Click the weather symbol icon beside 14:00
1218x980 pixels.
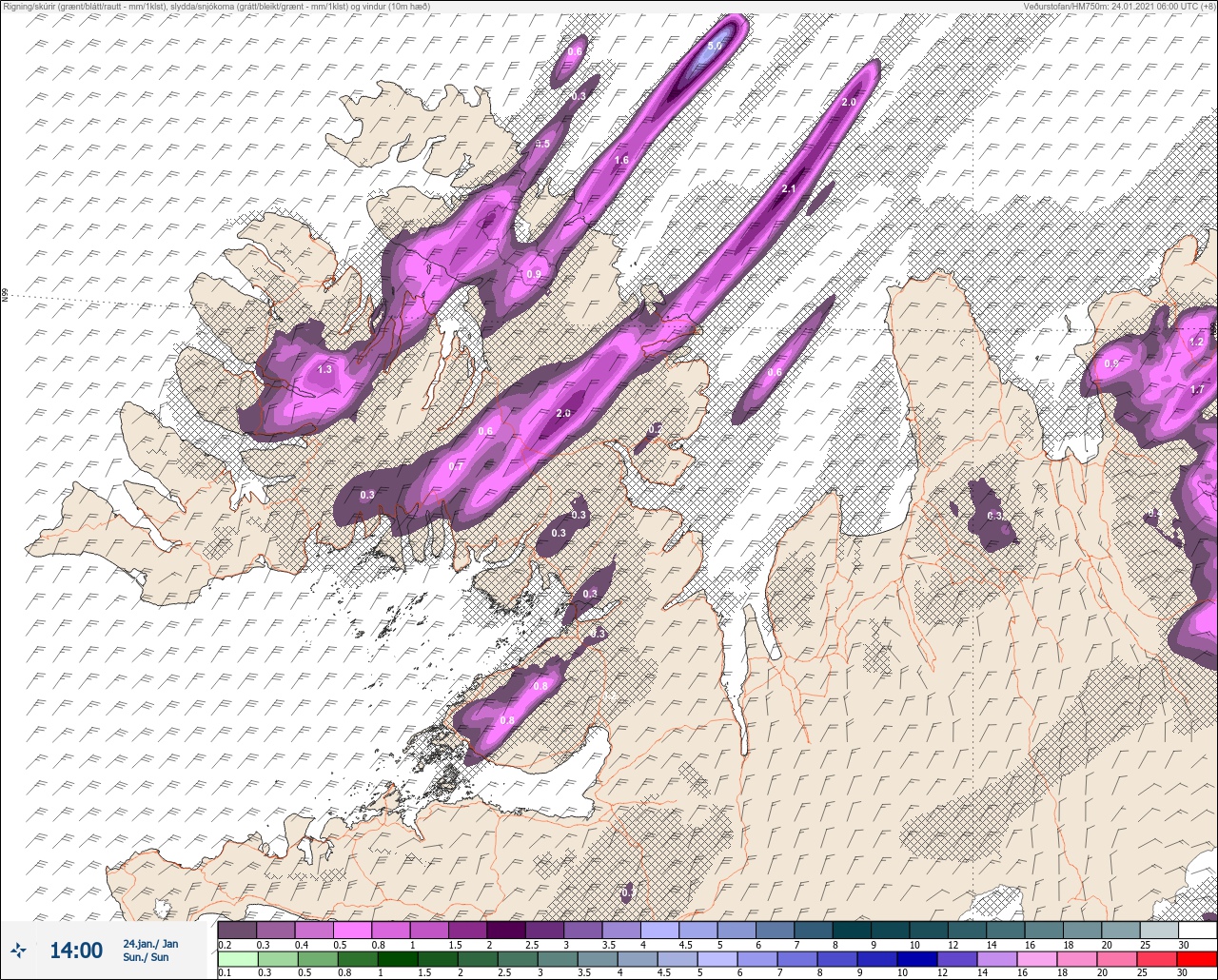(x=19, y=950)
